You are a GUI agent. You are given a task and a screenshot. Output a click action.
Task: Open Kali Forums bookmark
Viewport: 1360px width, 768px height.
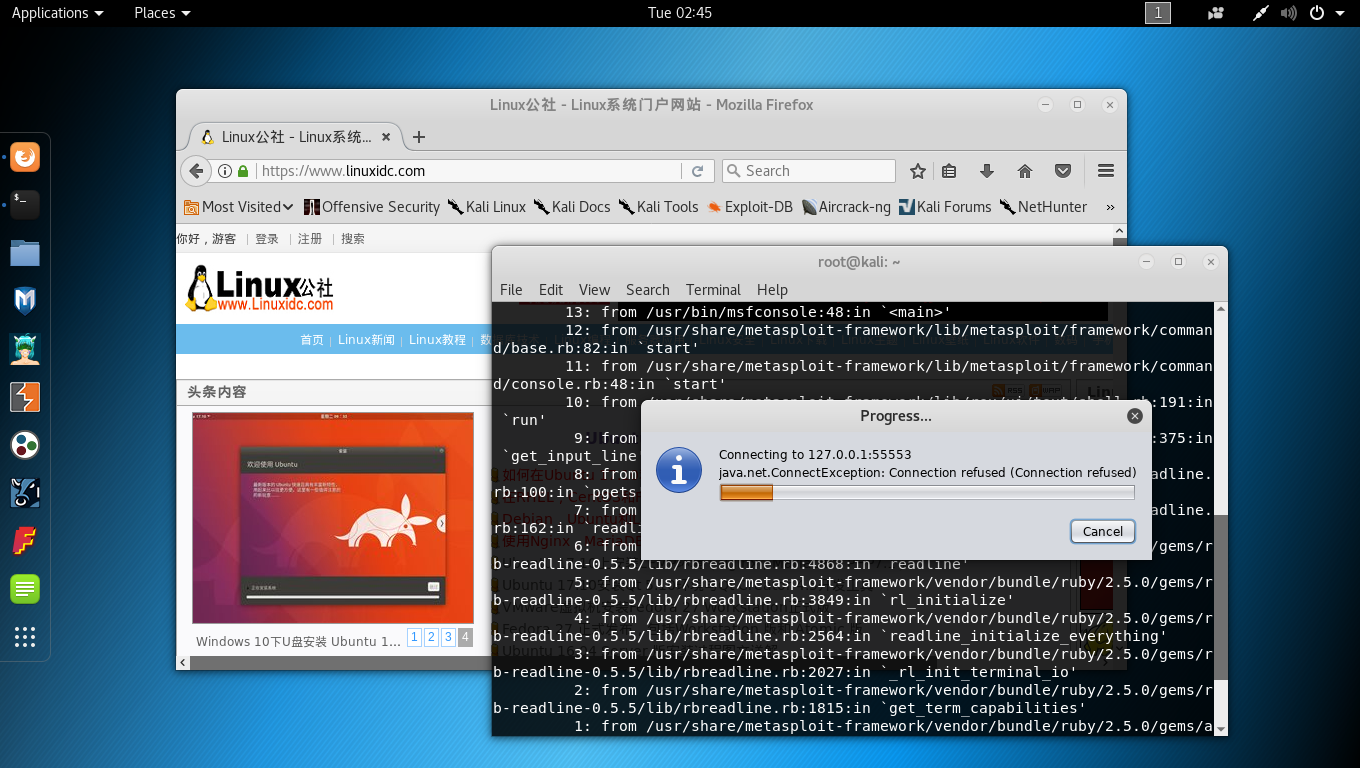pyautogui.click(x=945, y=207)
